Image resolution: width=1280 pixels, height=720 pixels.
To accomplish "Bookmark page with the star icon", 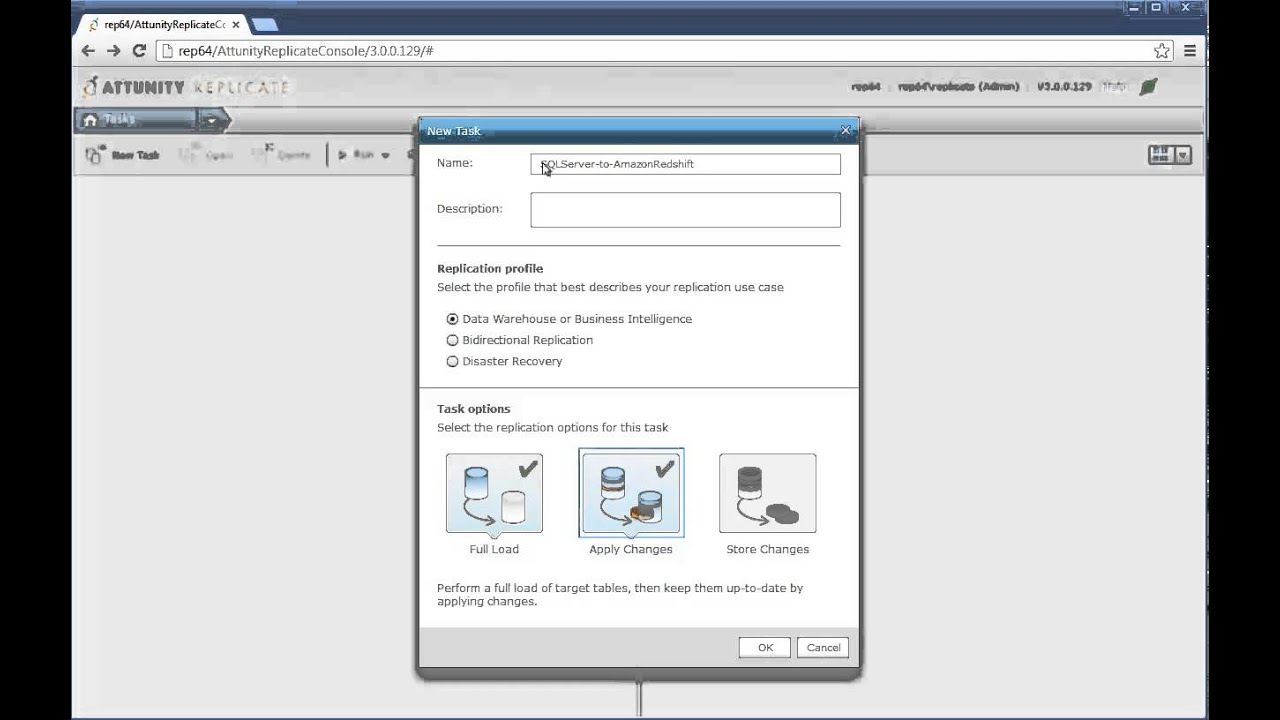I will point(1161,50).
